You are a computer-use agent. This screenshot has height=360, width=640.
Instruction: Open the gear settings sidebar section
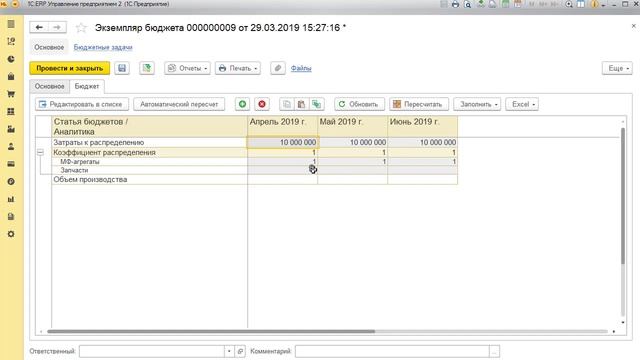pyautogui.click(x=11, y=234)
